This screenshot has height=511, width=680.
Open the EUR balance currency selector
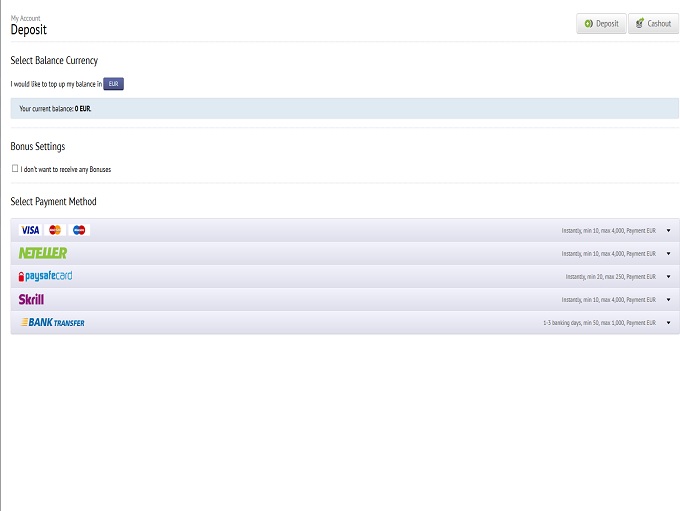(x=113, y=84)
